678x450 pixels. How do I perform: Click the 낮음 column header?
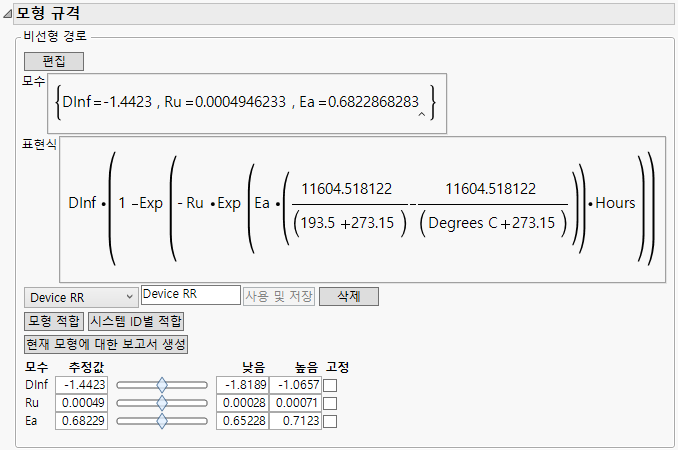(x=253, y=367)
